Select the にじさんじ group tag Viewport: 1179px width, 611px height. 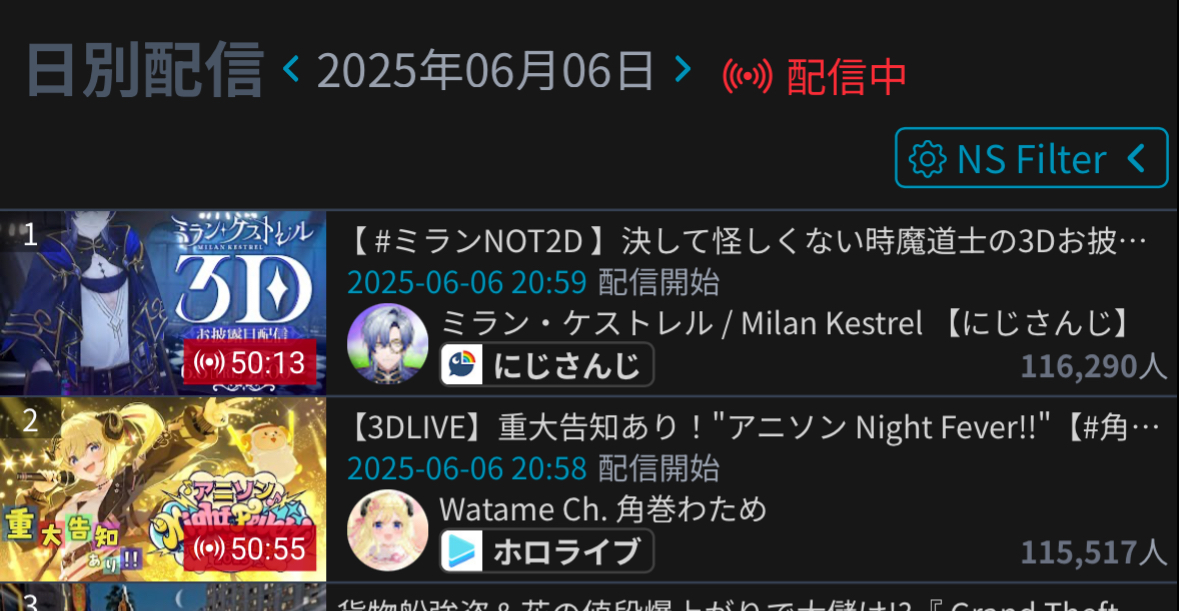(547, 365)
